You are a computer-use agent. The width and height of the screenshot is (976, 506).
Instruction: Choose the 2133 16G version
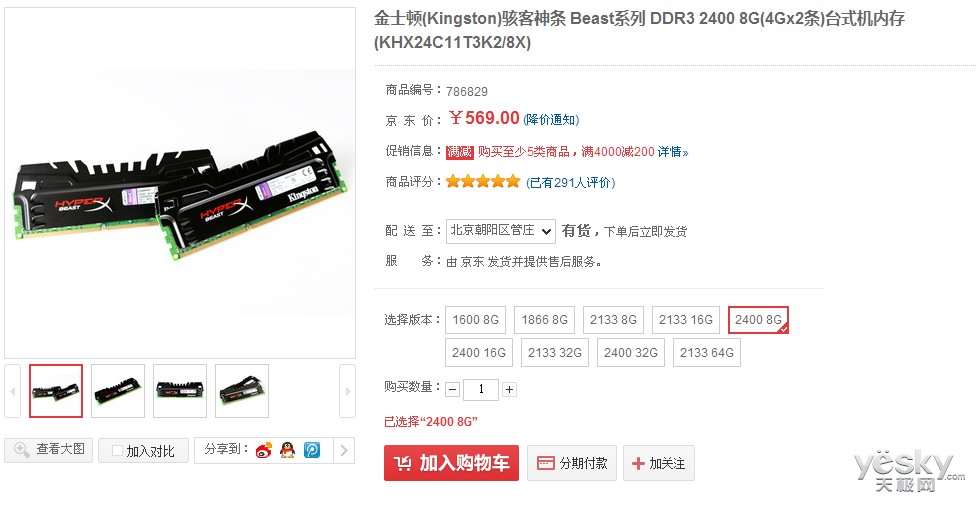(x=686, y=320)
